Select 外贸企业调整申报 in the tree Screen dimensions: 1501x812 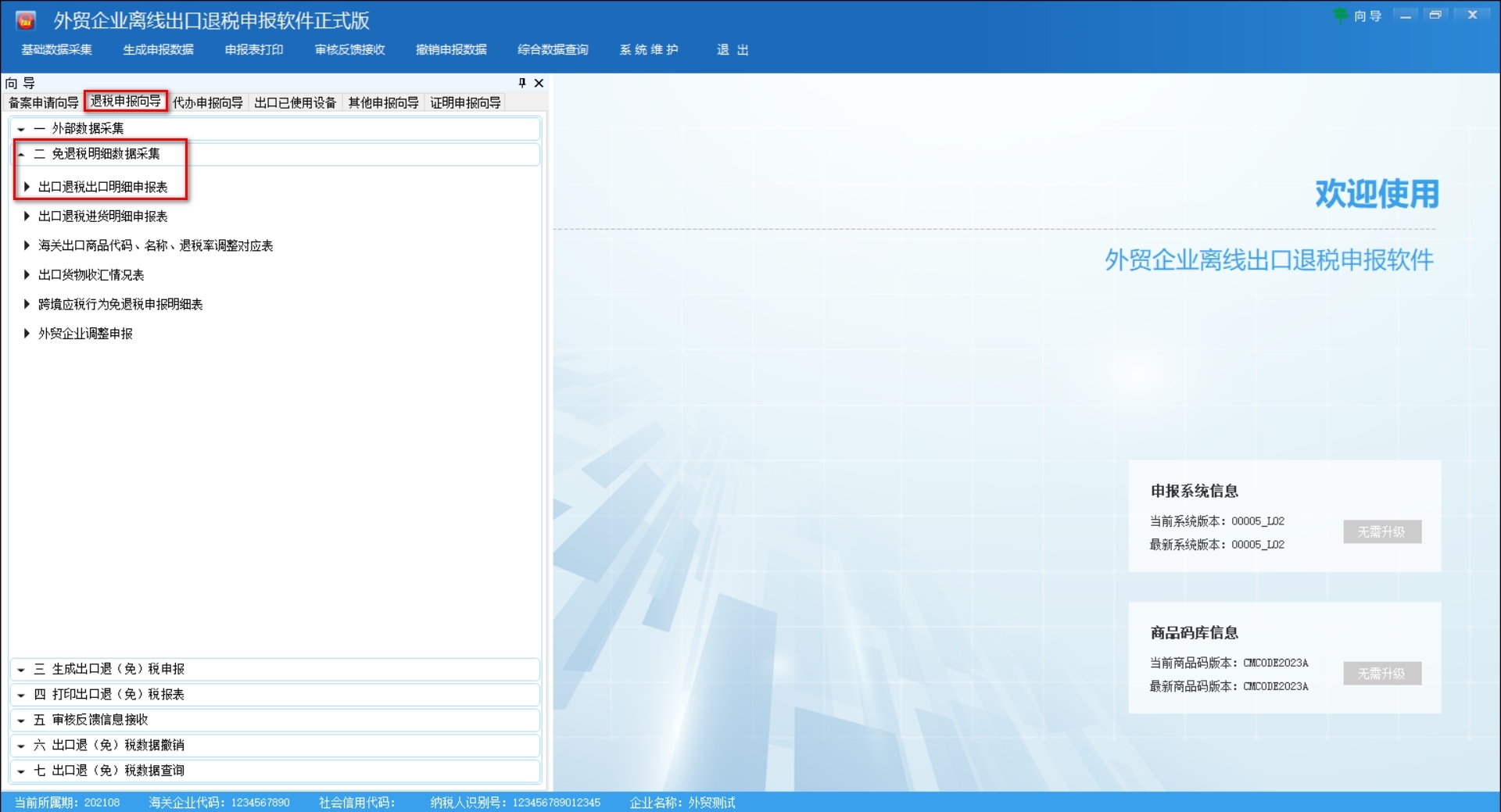[x=84, y=333]
